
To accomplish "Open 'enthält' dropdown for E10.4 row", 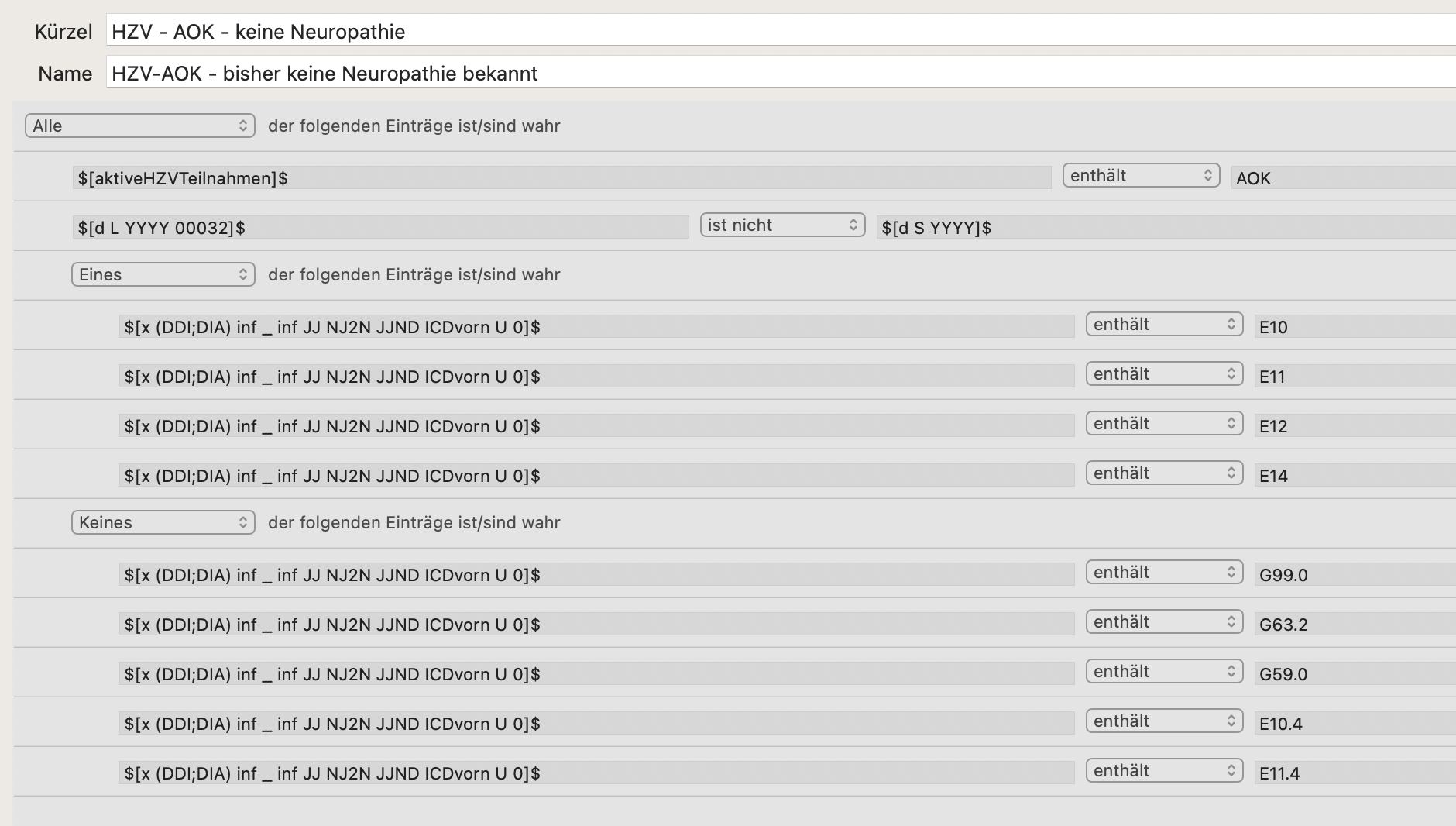I will [1164, 721].
